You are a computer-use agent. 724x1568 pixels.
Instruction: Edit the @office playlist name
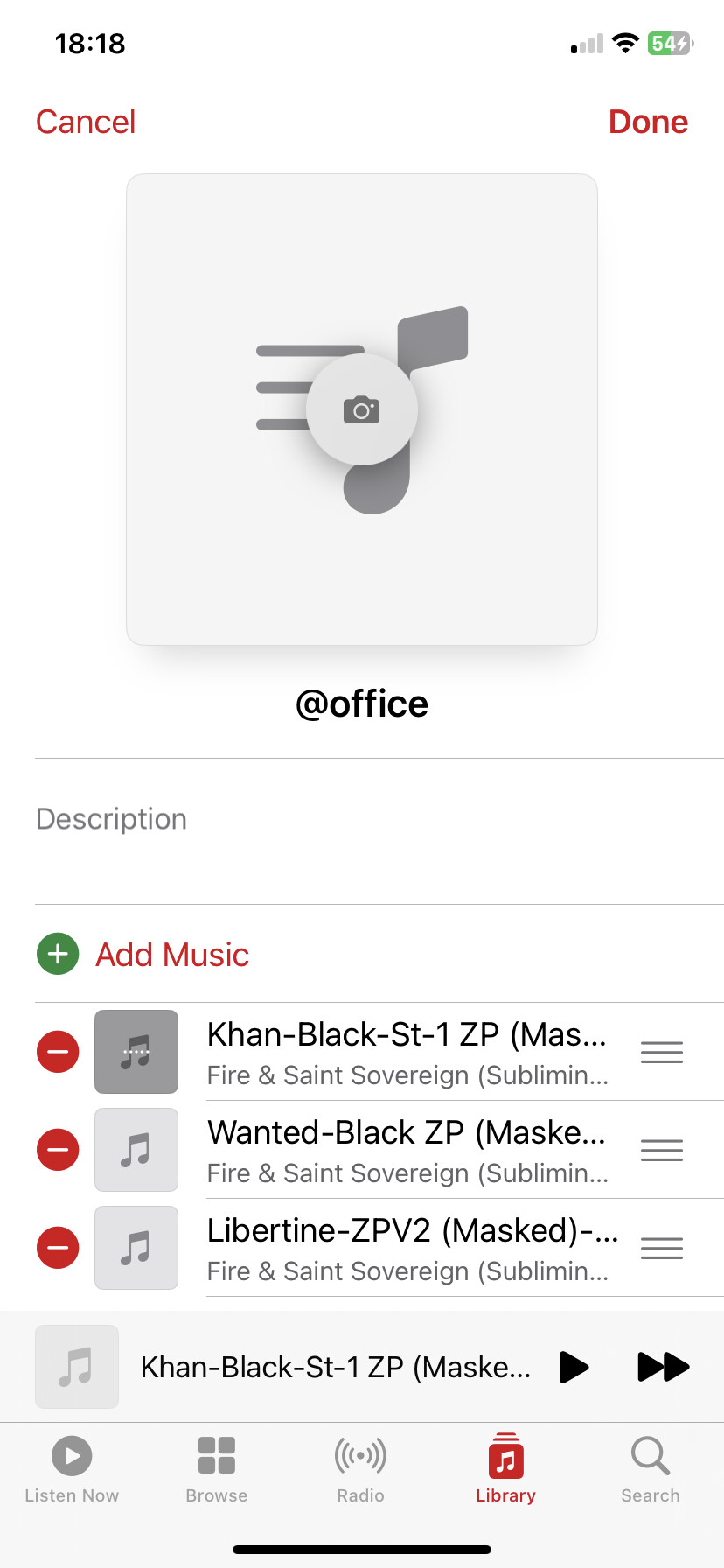[x=362, y=703]
